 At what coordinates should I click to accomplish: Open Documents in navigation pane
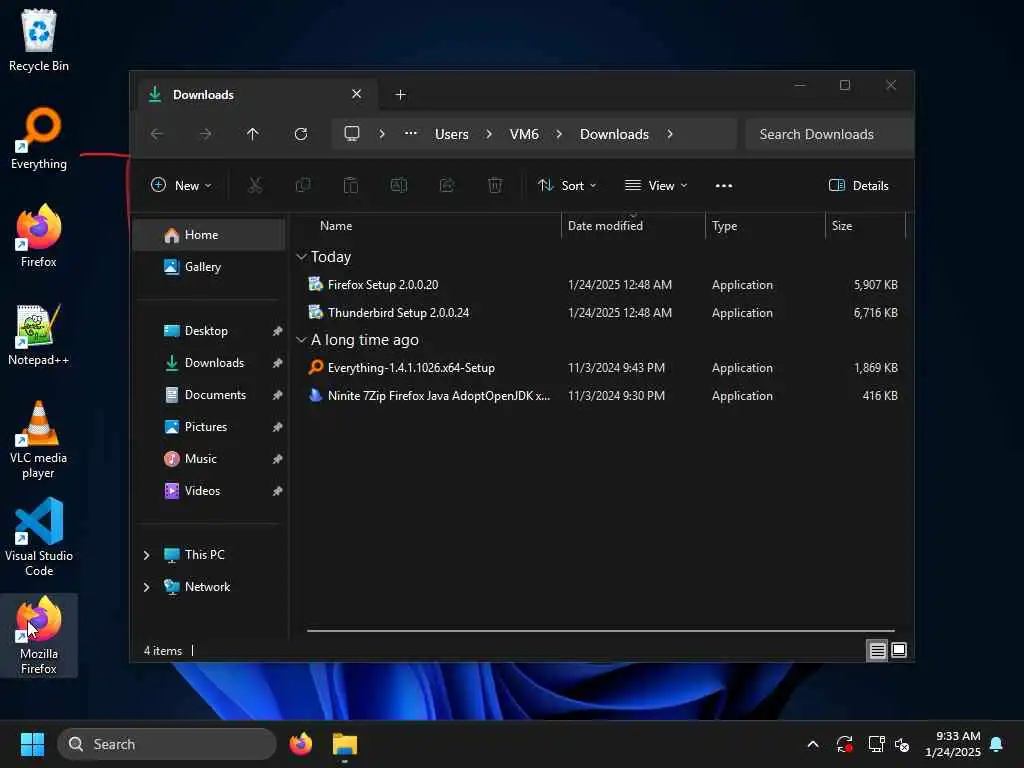pyautogui.click(x=209, y=395)
